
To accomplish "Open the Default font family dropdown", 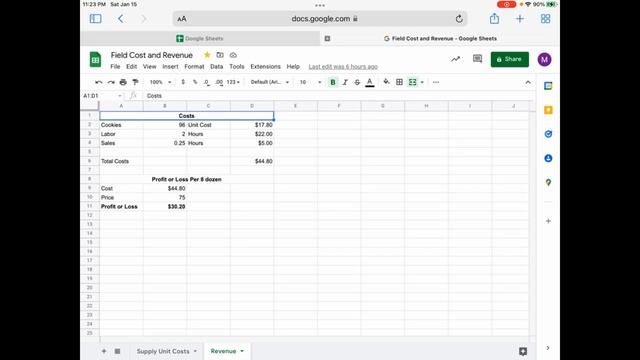I will (270, 82).
